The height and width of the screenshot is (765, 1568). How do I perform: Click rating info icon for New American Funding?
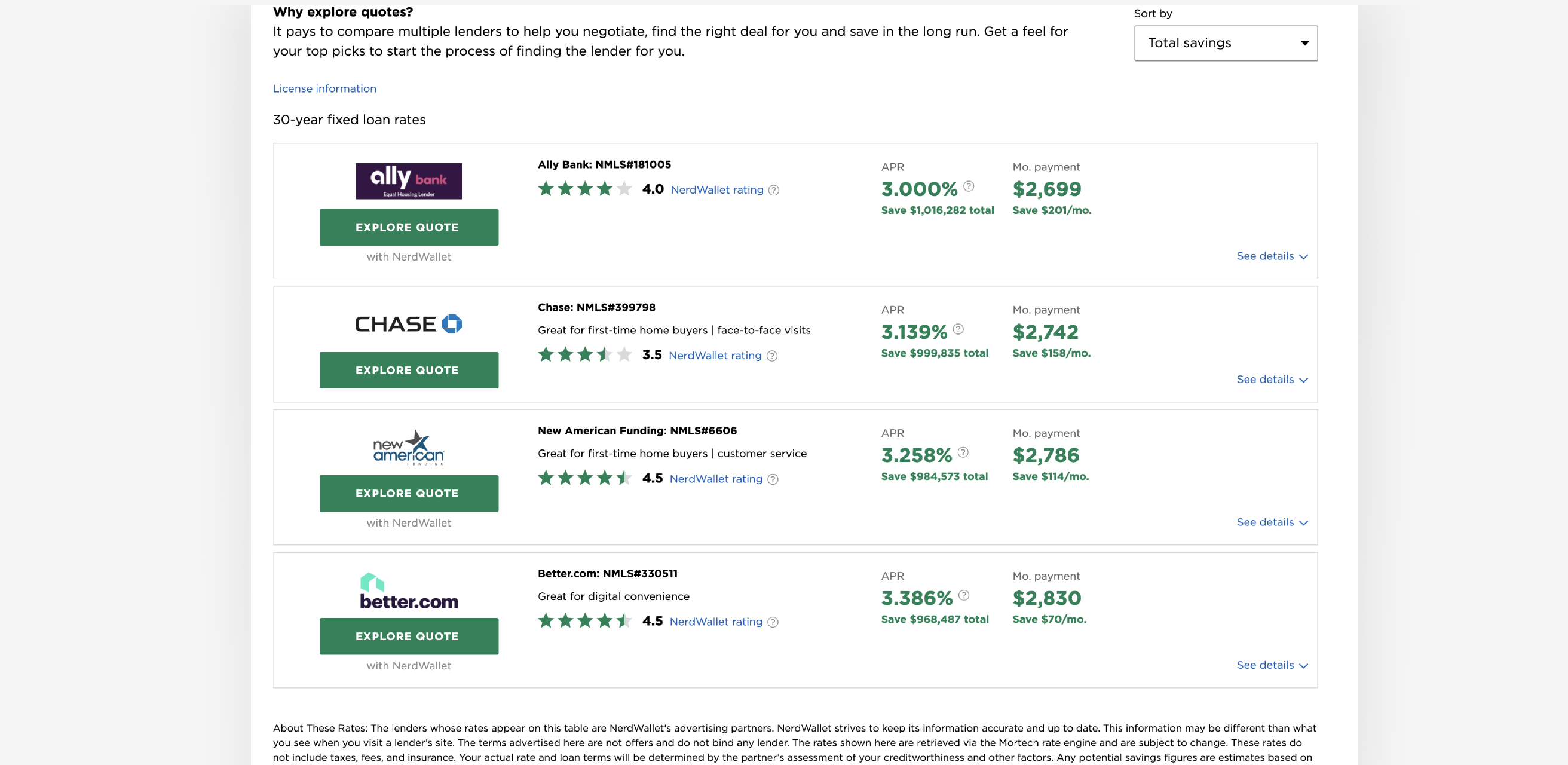click(772, 479)
